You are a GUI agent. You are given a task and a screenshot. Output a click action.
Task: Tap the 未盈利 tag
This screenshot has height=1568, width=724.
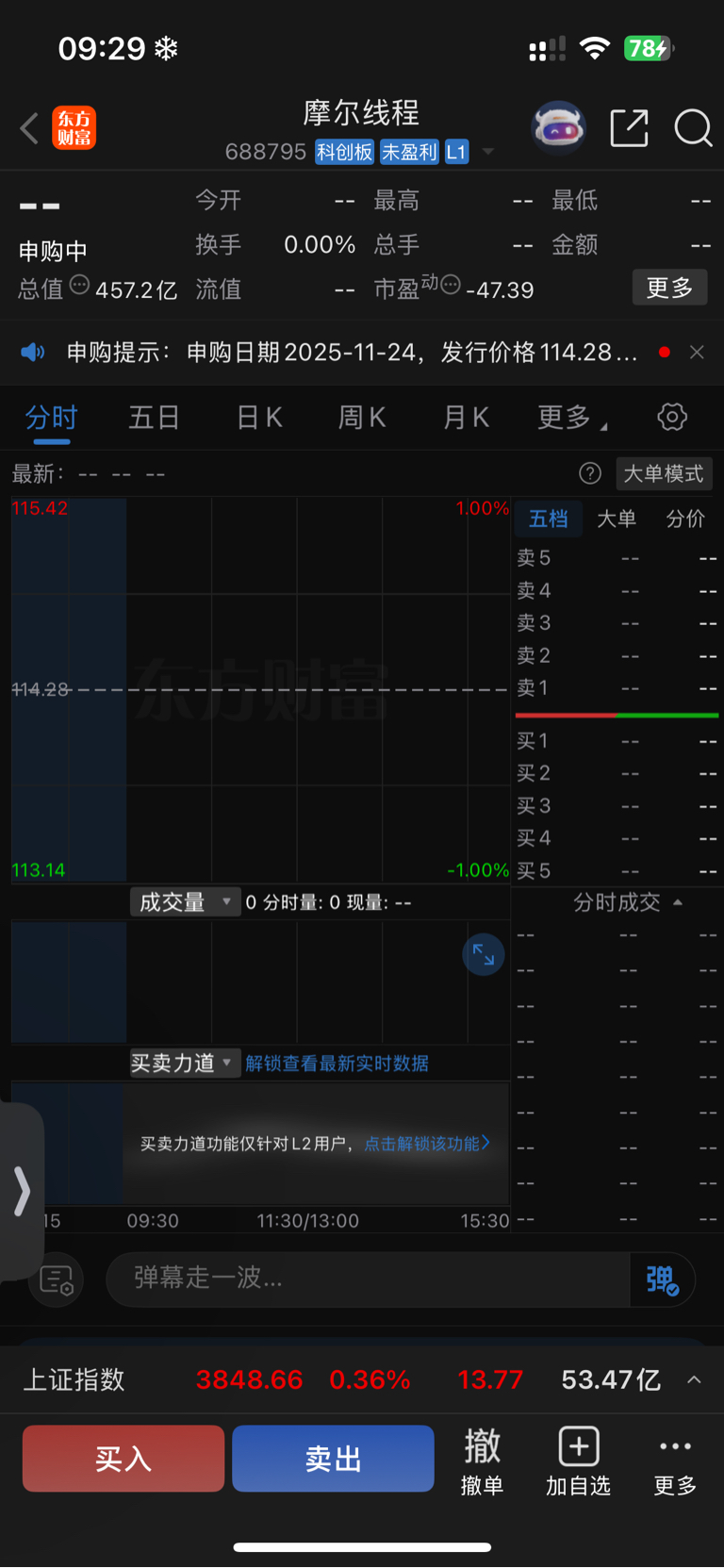click(x=409, y=152)
